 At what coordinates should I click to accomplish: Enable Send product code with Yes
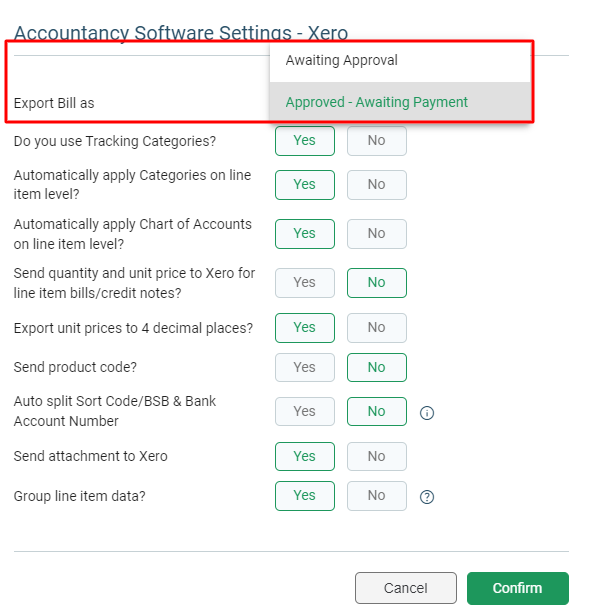305,368
